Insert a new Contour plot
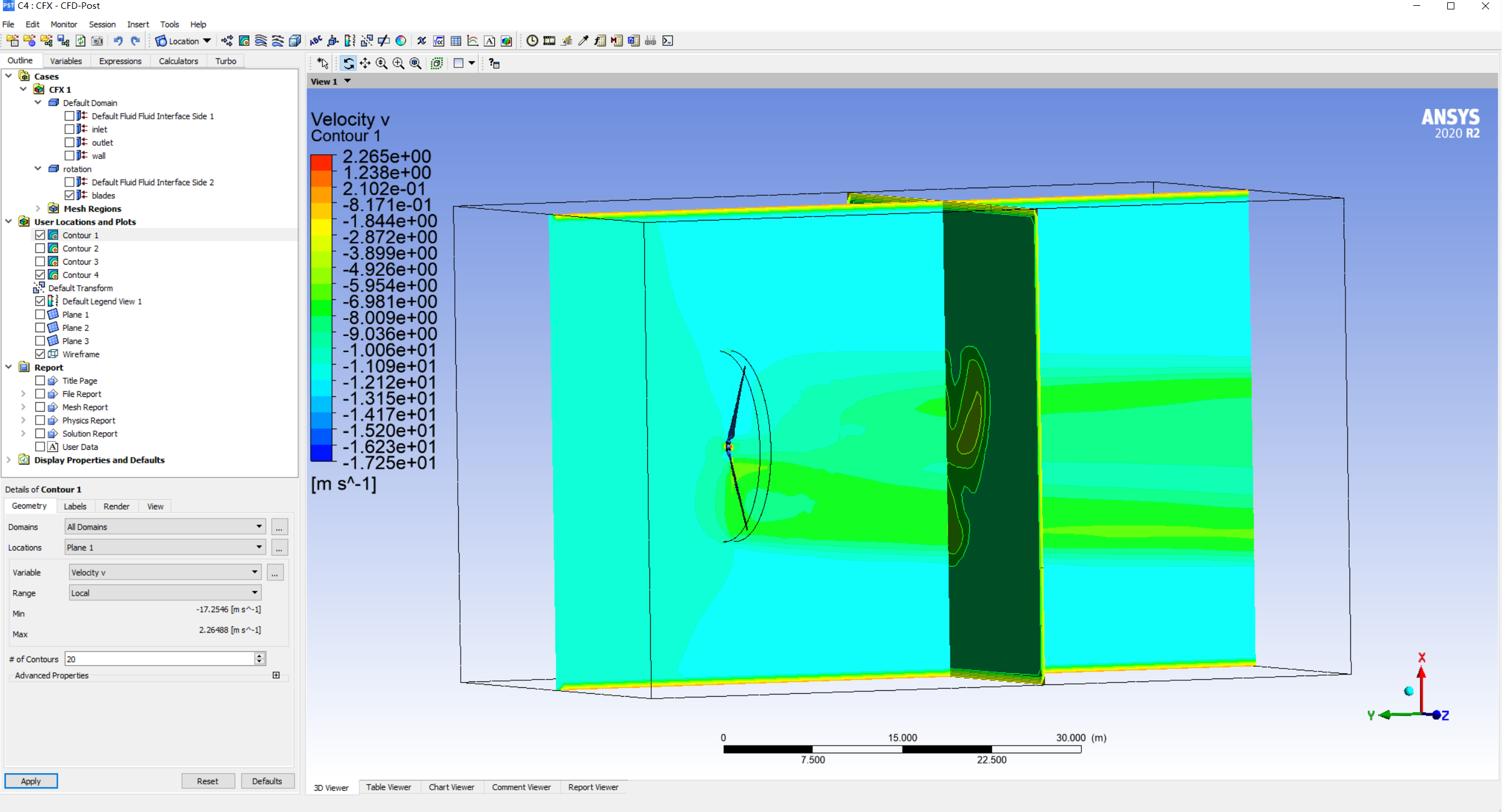Image resolution: width=1502 pixels, height=812 pixels. pos(244,41)
